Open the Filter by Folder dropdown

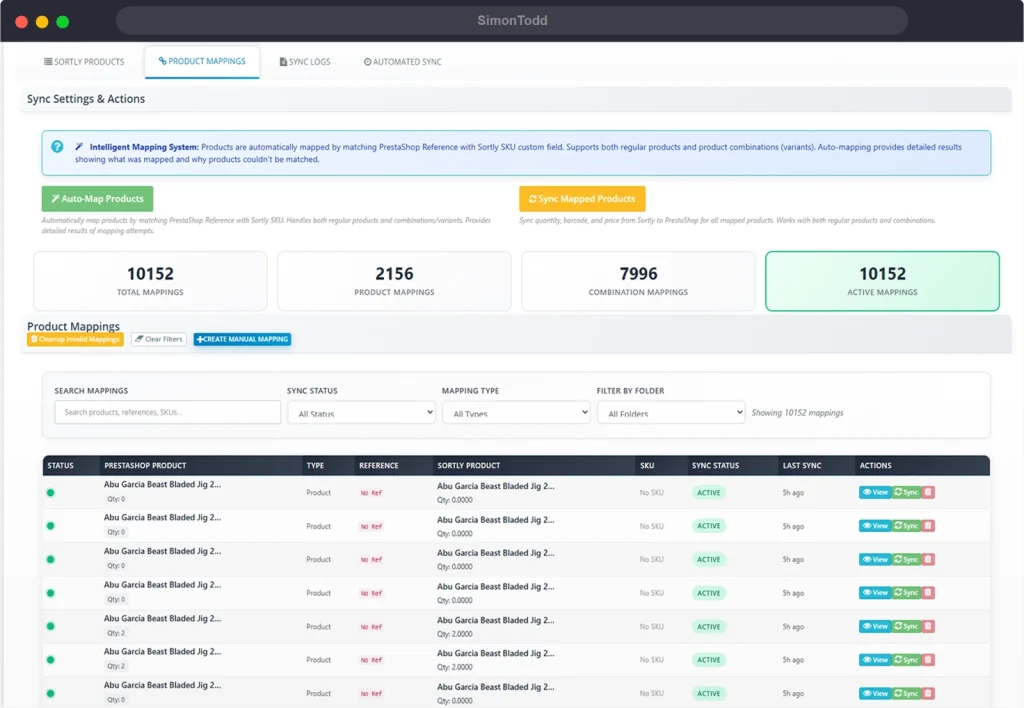(671, 412)
